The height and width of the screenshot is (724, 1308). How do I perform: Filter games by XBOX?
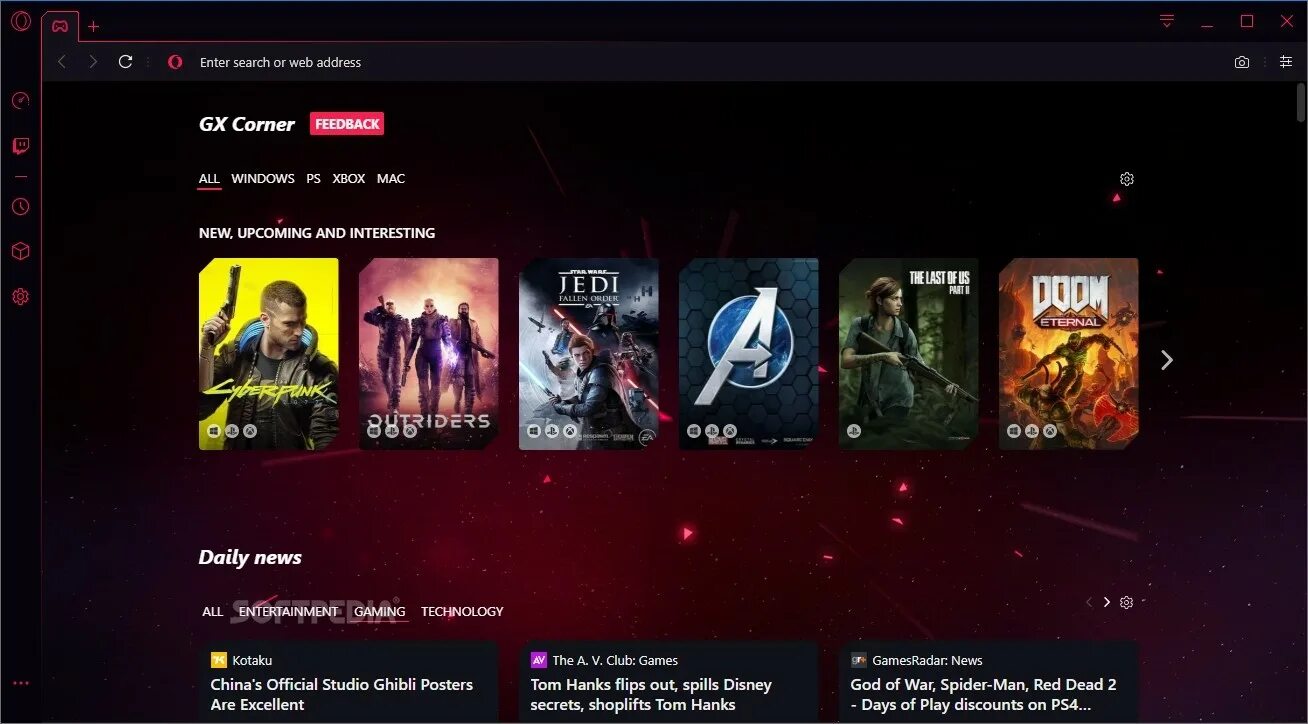pos(349,179)
